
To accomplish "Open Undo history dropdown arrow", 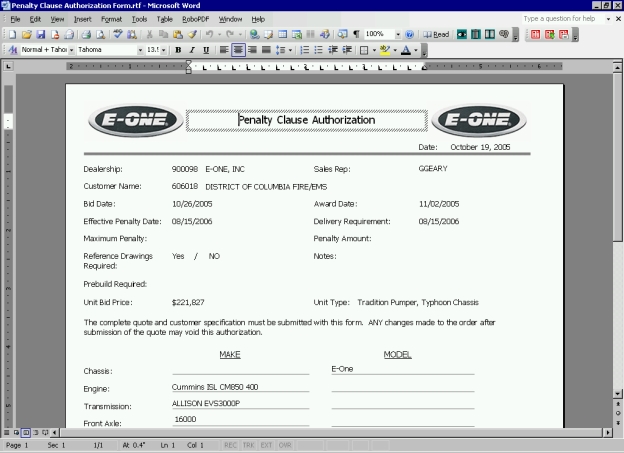I will (219, 35).
